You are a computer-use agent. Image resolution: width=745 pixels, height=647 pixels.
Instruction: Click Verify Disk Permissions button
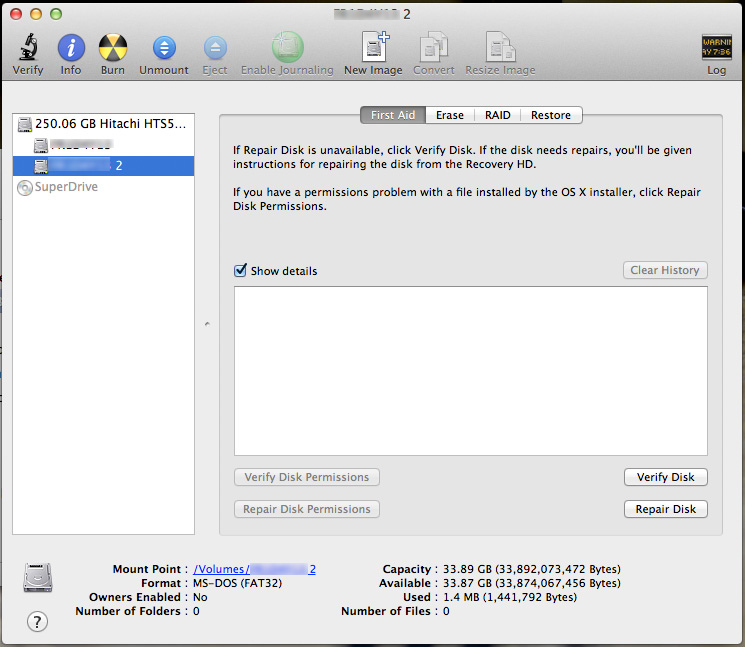[306, 477]
